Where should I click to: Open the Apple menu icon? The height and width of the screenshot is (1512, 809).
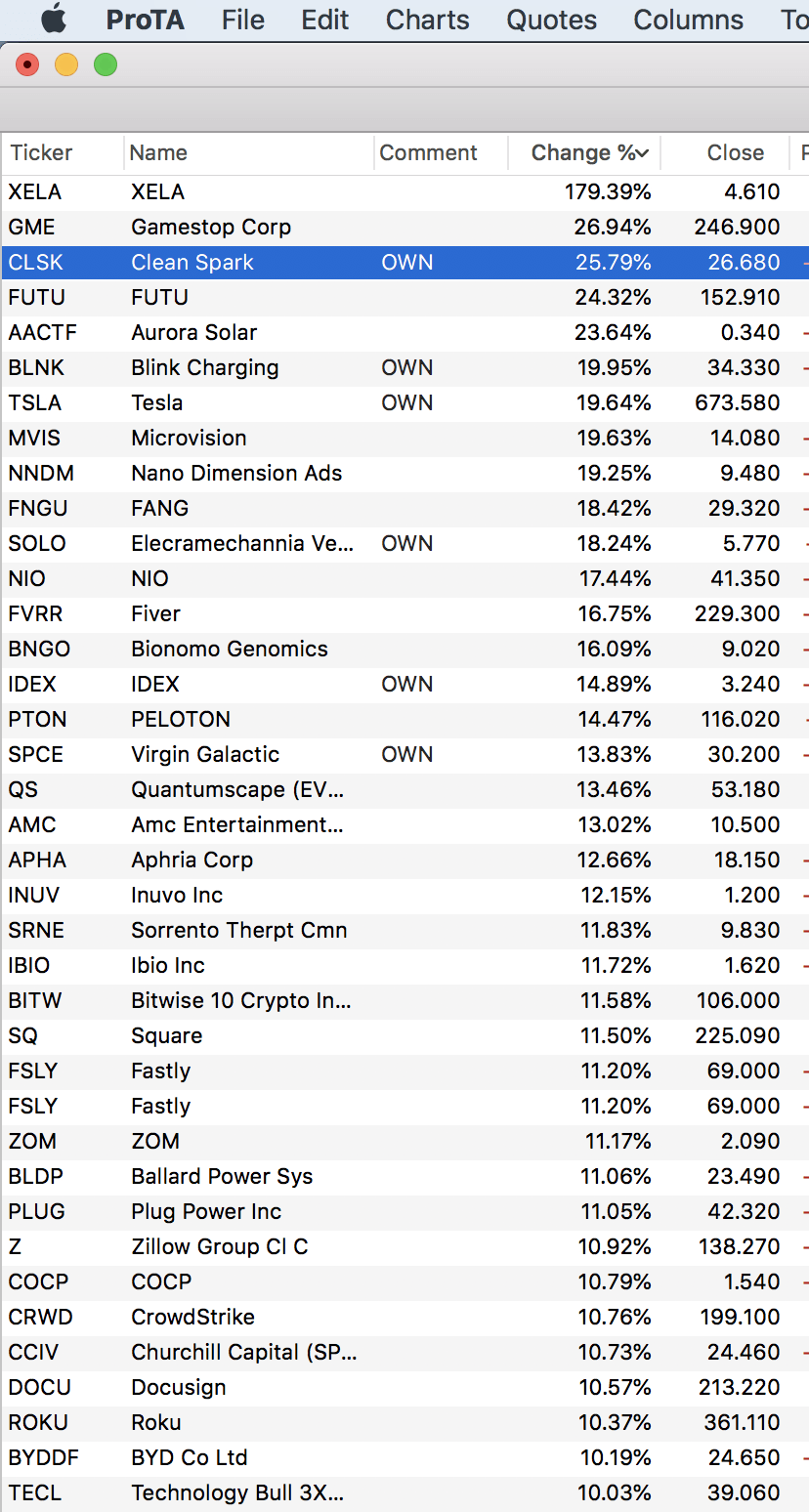click(x=54, y=19)
